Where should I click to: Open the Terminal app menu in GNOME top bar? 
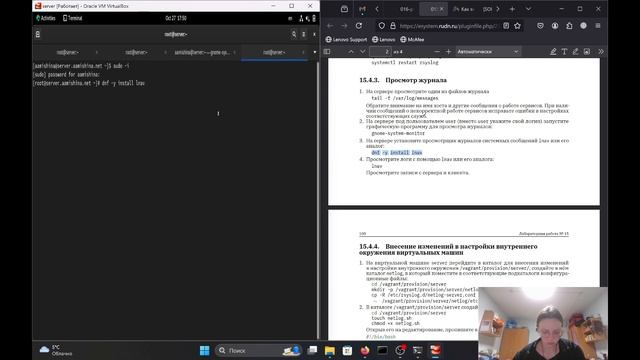pos(73,18)
